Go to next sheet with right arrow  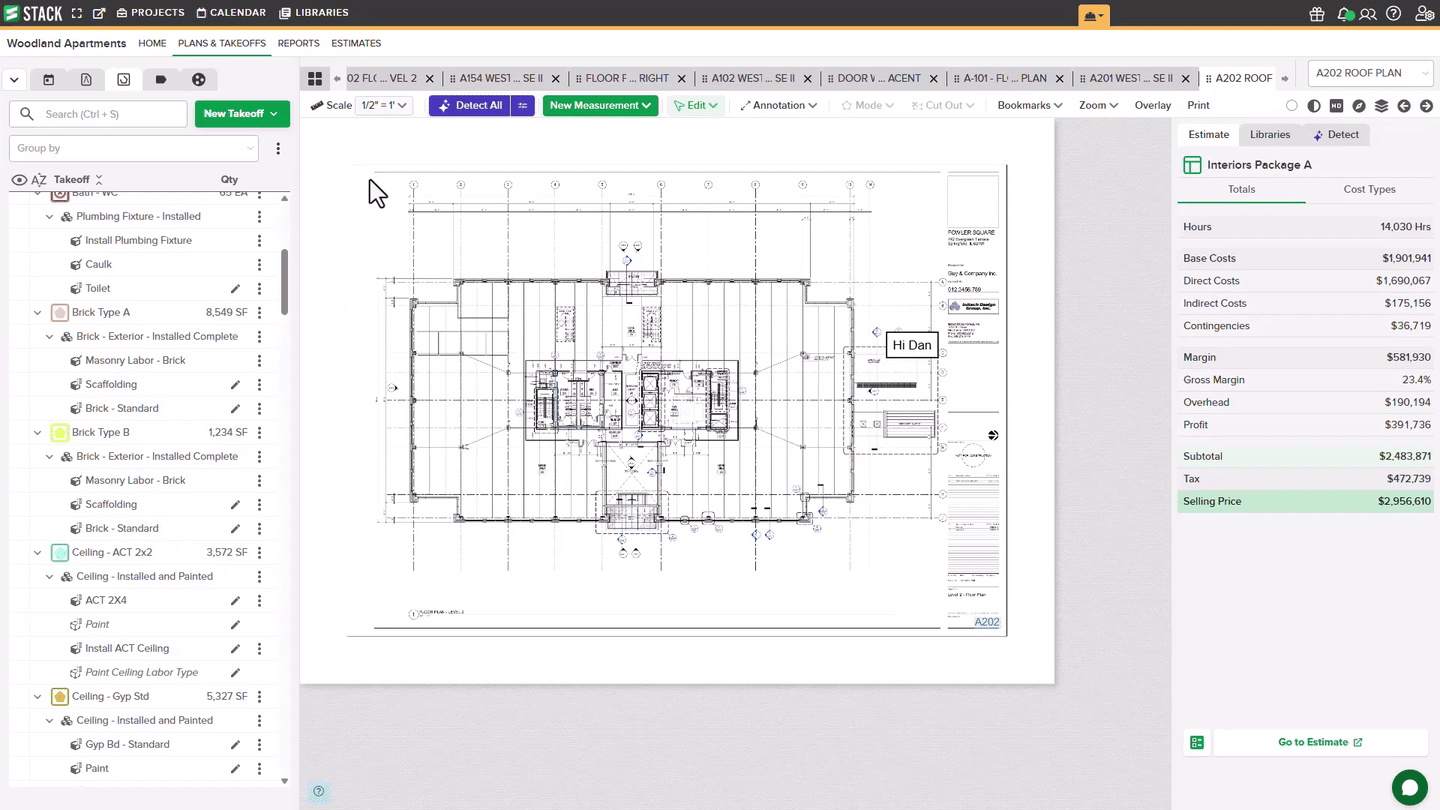tap(1426, 105)
